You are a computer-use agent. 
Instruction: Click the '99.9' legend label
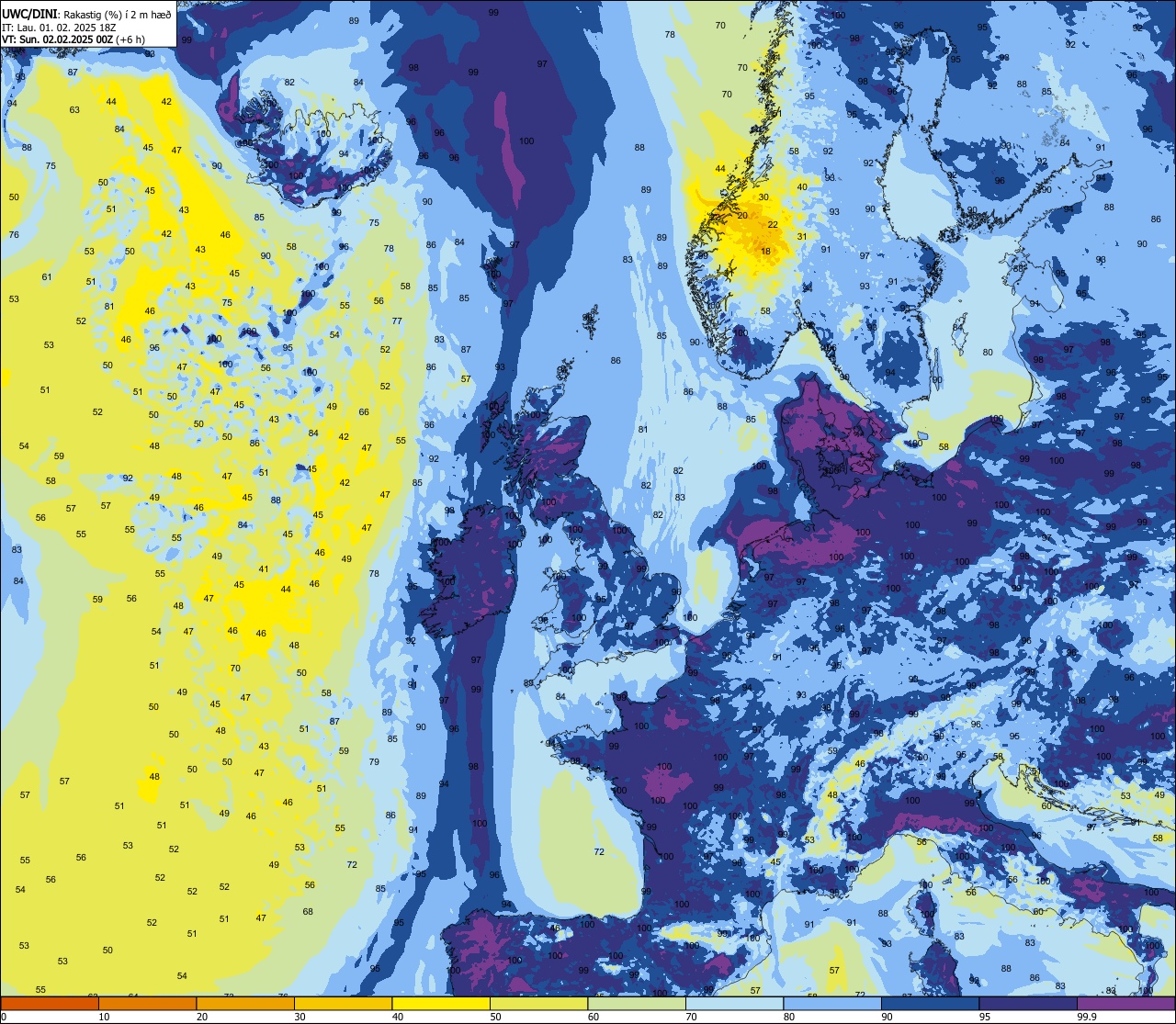(1088, 1017)
